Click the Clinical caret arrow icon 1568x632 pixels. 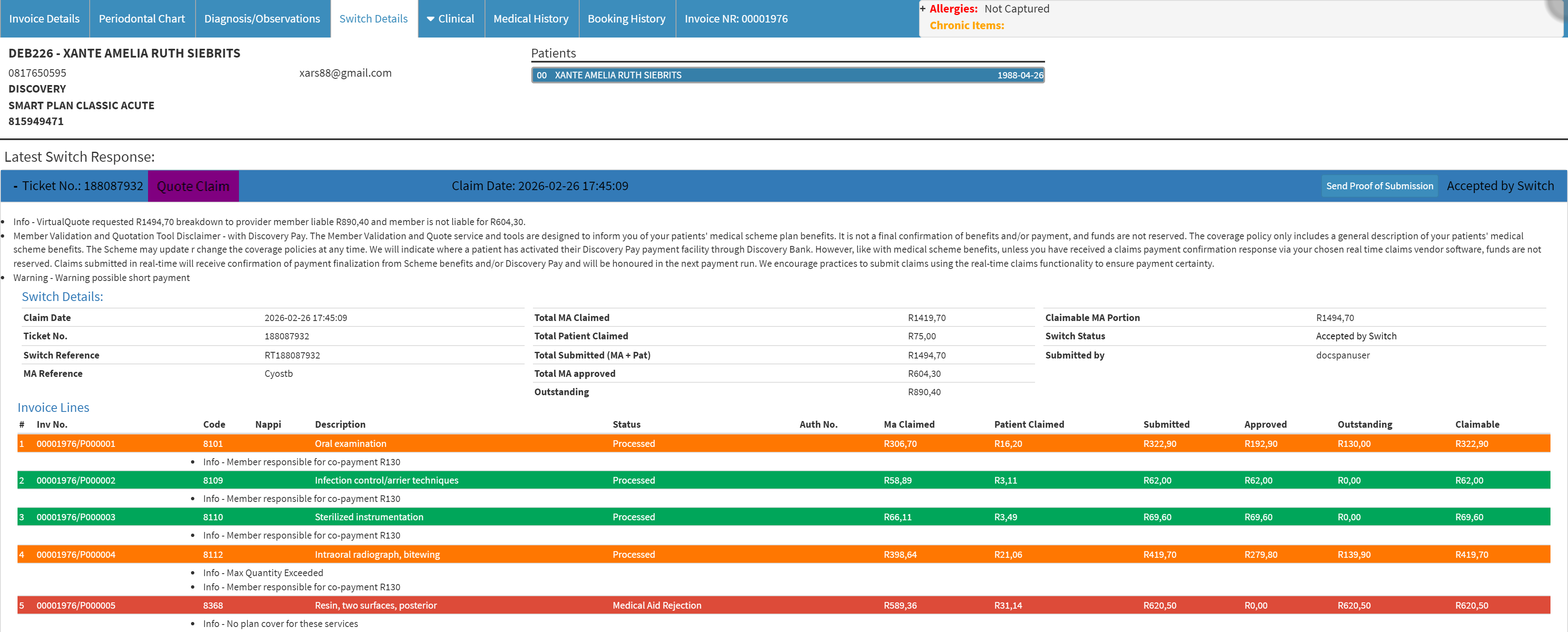(x=430, y=20)
